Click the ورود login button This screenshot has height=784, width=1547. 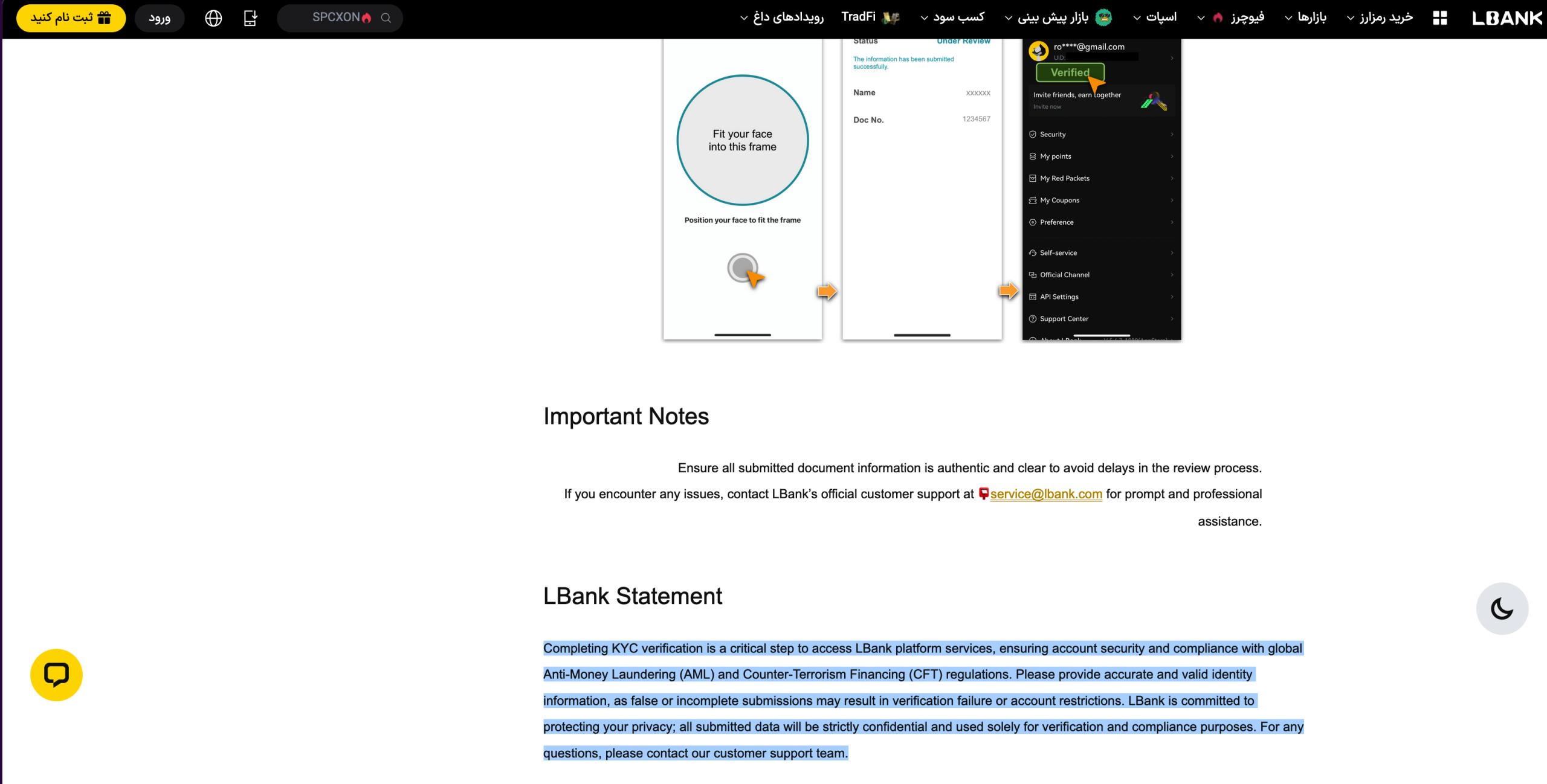160,18
